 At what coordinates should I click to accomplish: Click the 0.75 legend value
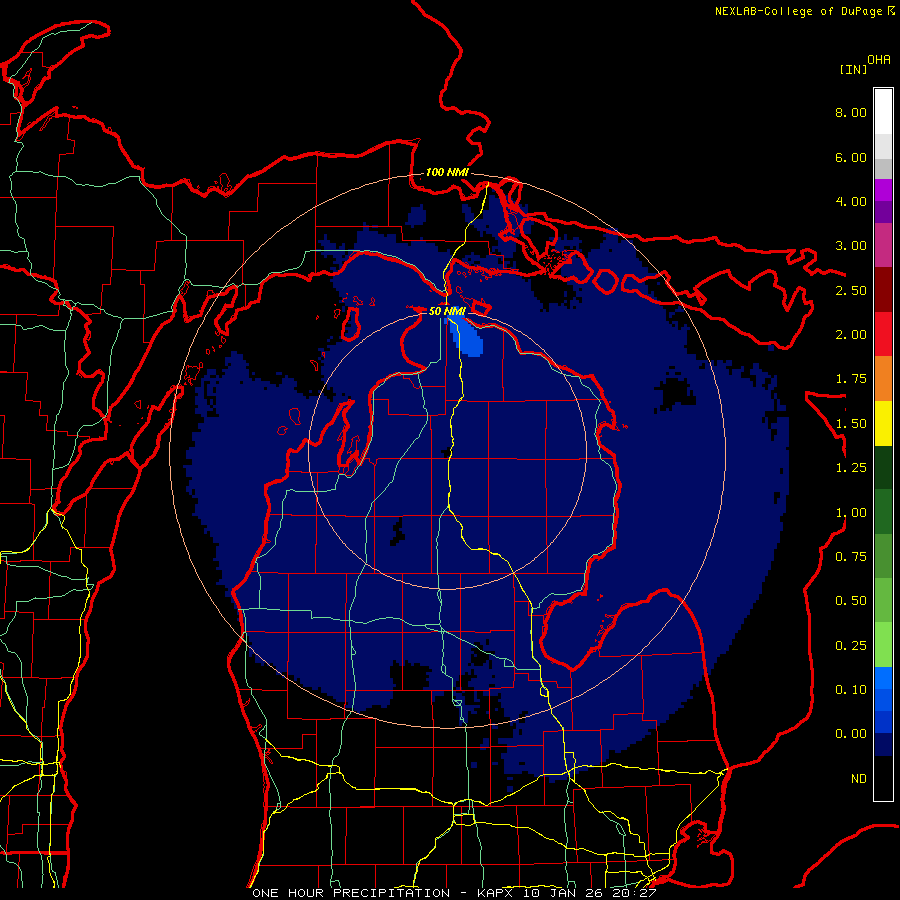851,557
